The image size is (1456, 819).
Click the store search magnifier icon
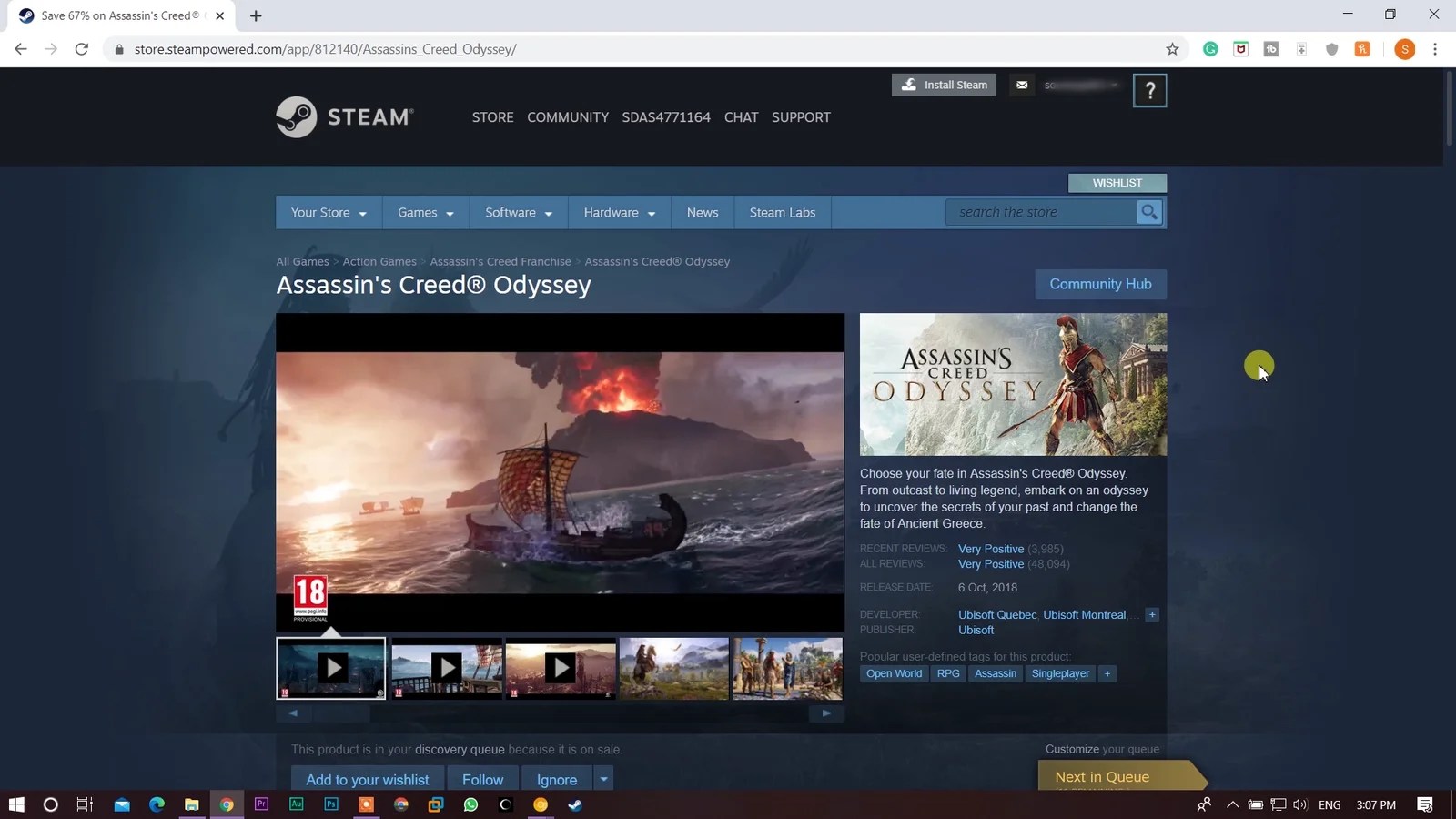[1149, 212]
